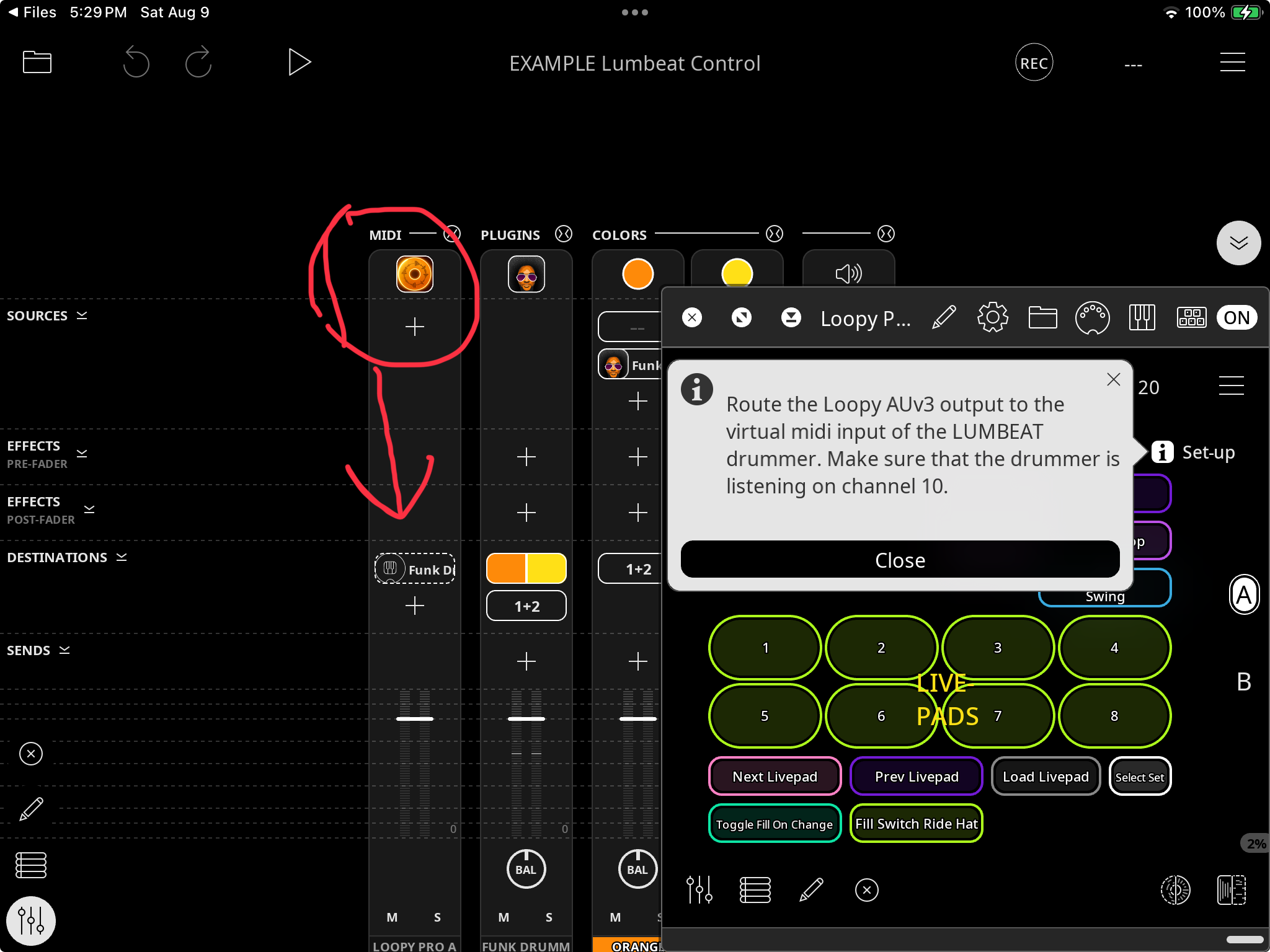This screenshot has height=952, width=1270.
Task: Collapse the SENDS section
Action: point(64,650)
